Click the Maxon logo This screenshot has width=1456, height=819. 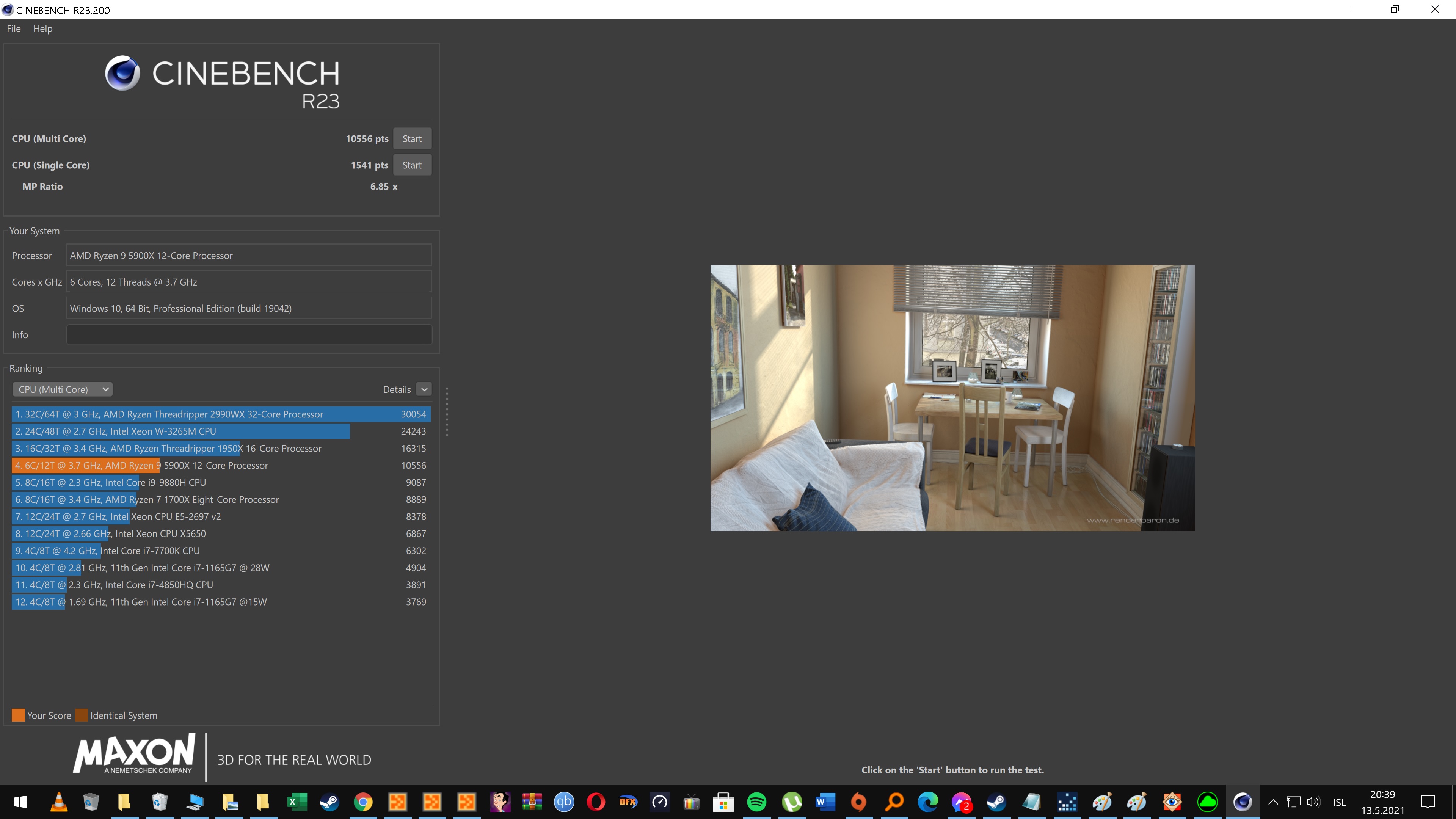coord(135,755)
